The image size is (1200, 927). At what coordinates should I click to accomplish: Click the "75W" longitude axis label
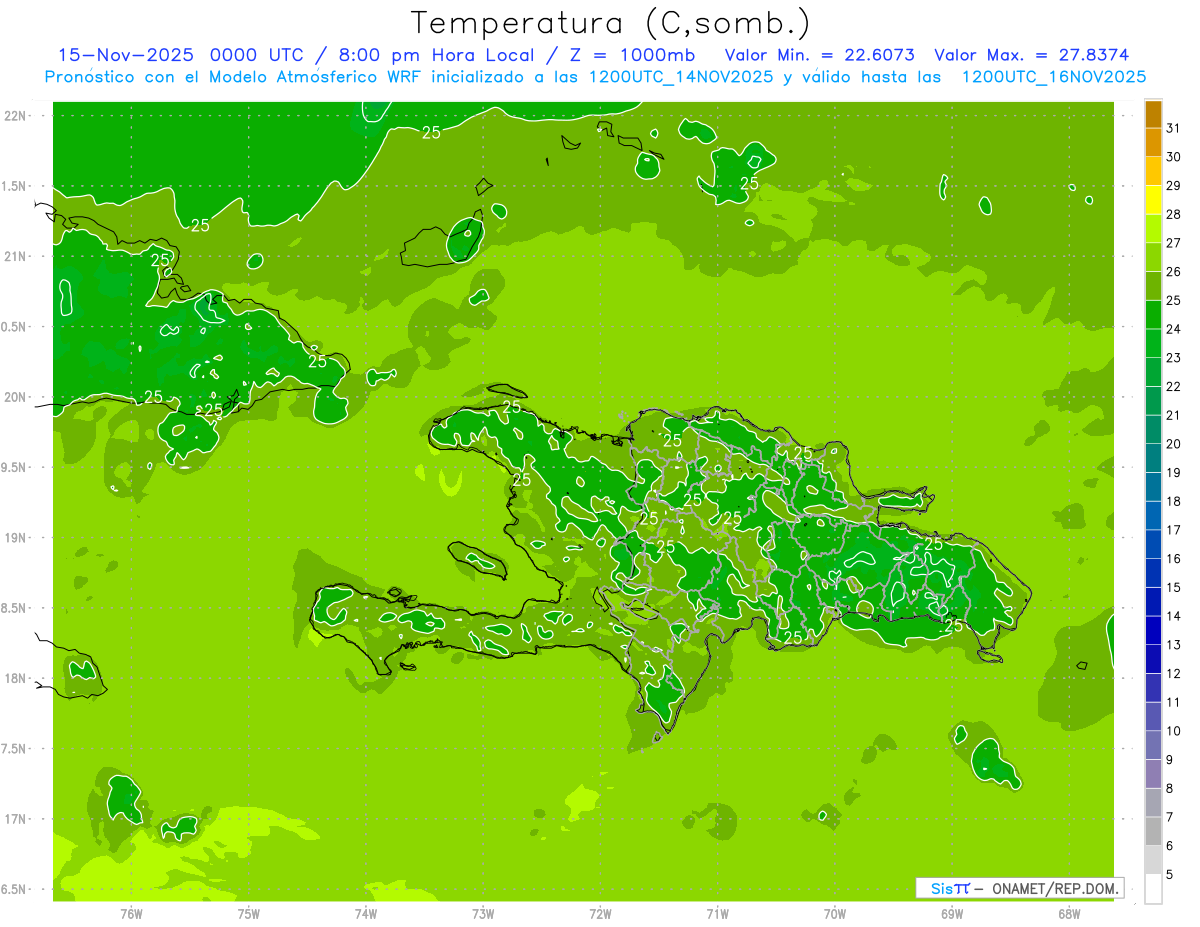249,914
